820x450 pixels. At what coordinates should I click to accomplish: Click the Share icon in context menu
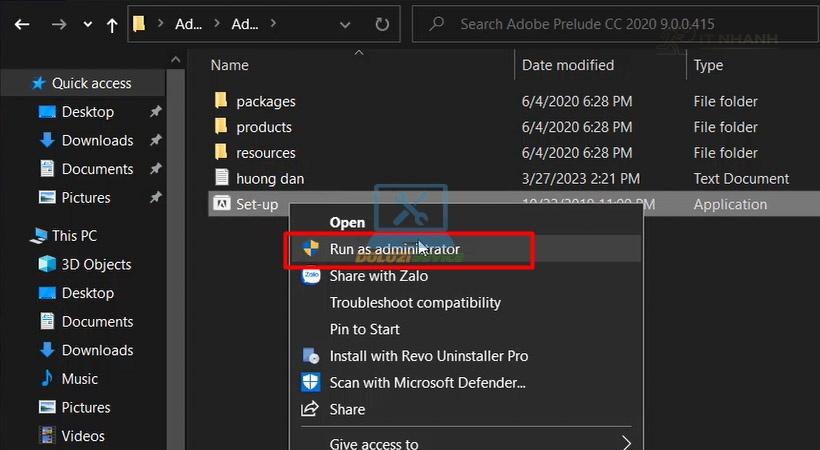(x=310, y=409)
